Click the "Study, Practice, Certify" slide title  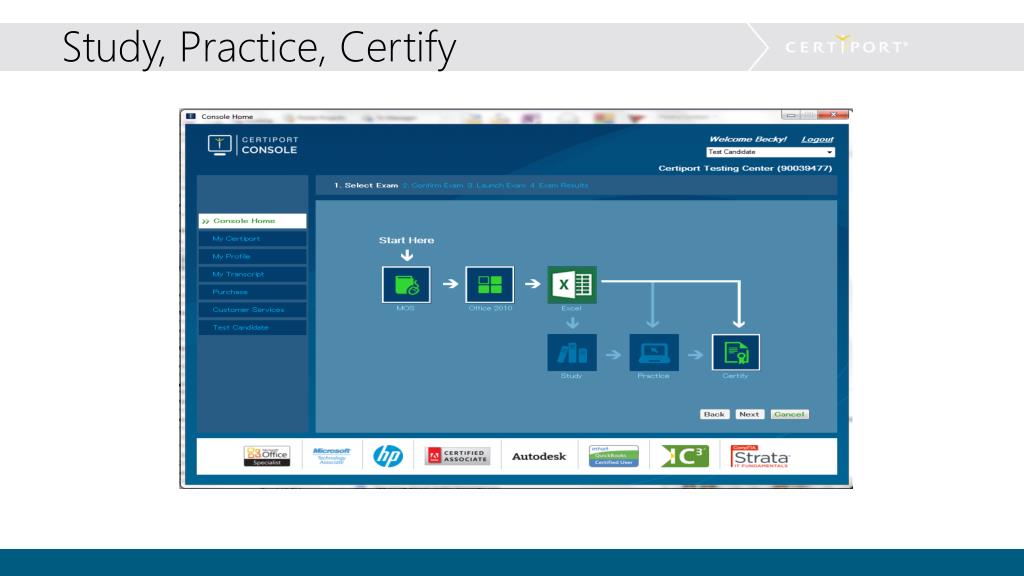259,47
